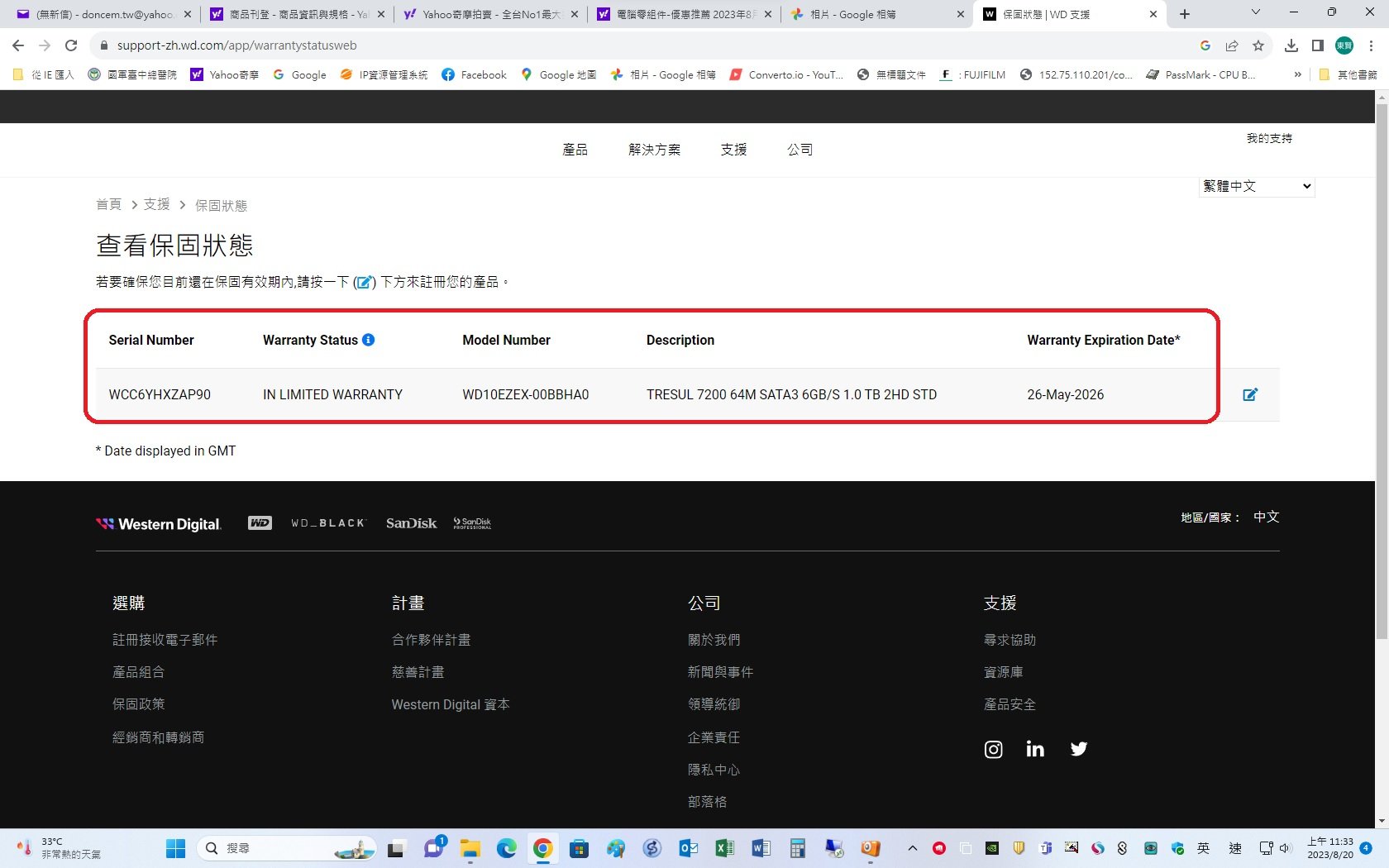
Task: Click 中文 region selector in footer
Action: (x=1267, y=517)
